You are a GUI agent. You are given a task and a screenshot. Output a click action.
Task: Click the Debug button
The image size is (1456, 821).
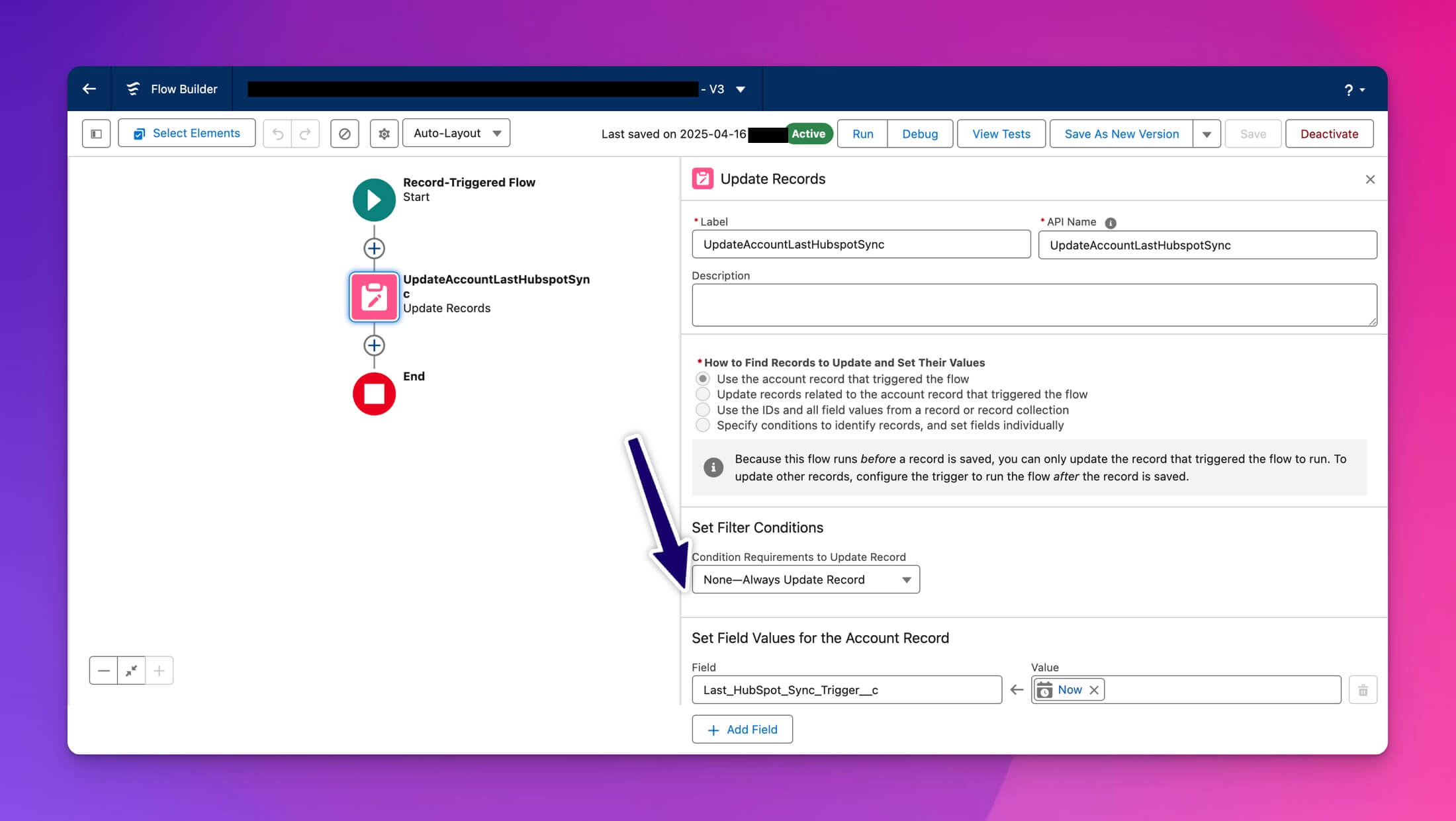click(x=920, y=134)
